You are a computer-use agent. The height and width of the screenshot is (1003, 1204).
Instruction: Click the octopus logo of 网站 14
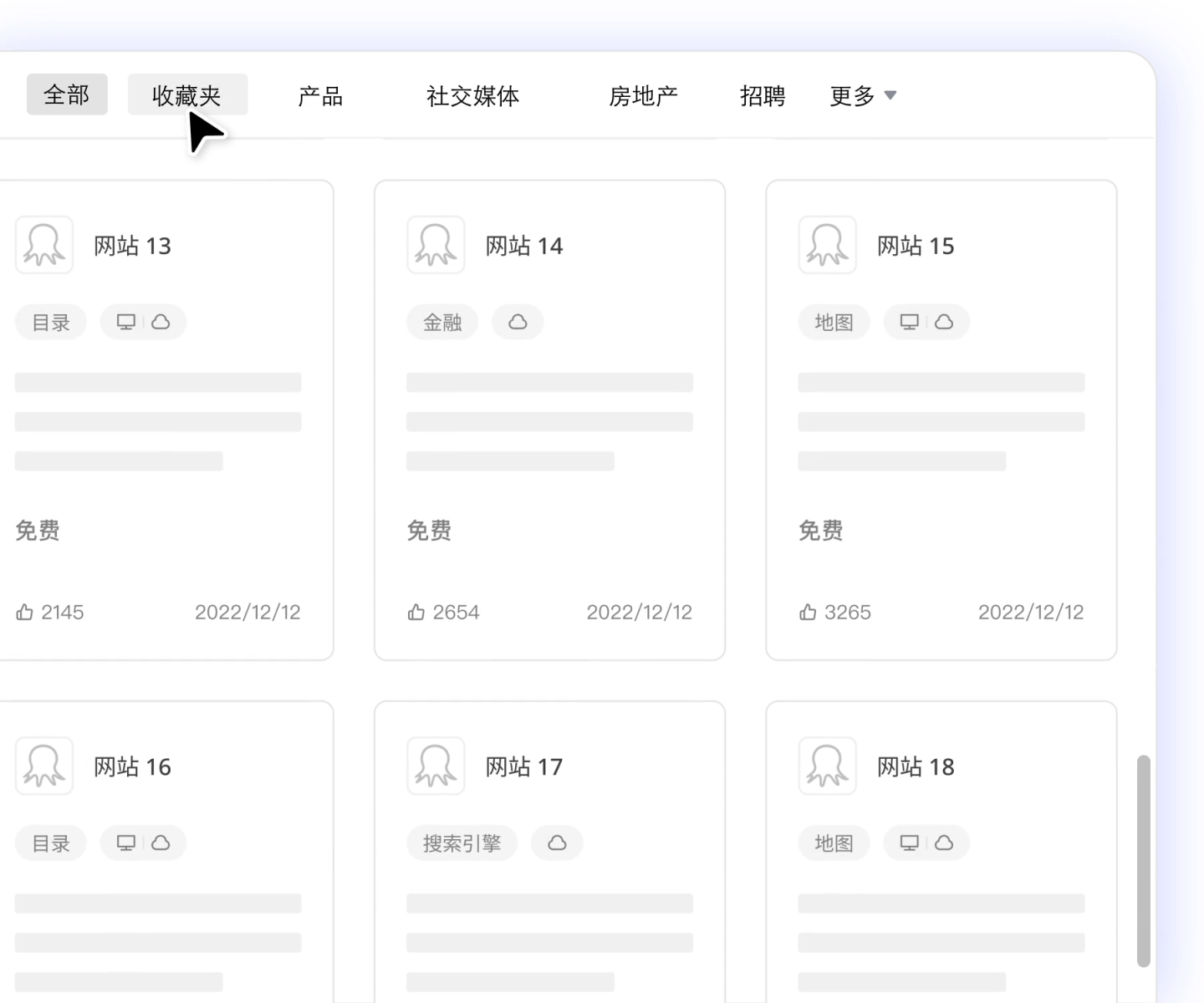point(436,245)
